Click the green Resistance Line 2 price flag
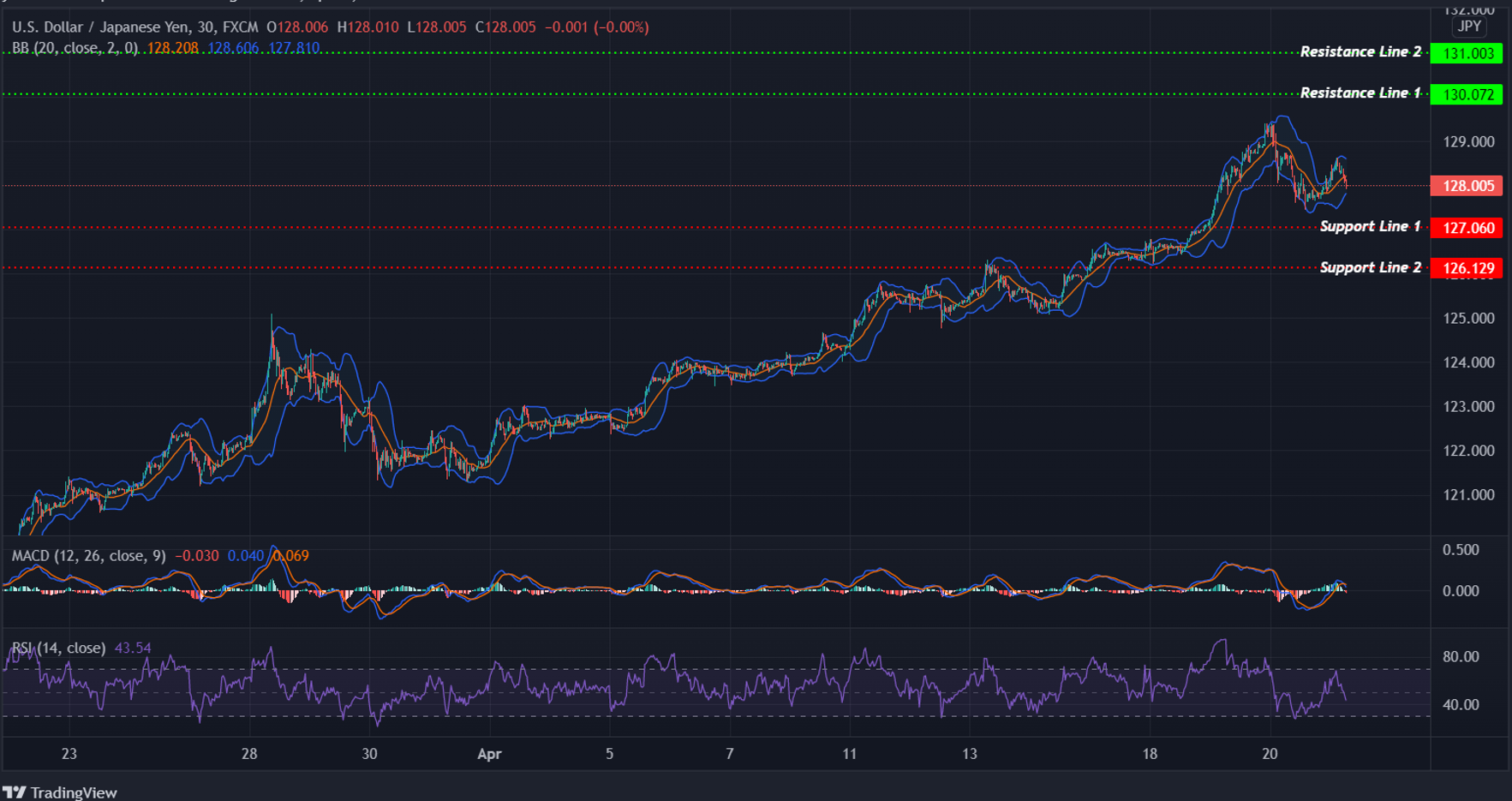Viewport: 1512px width, 801px height. (1466, 53)
